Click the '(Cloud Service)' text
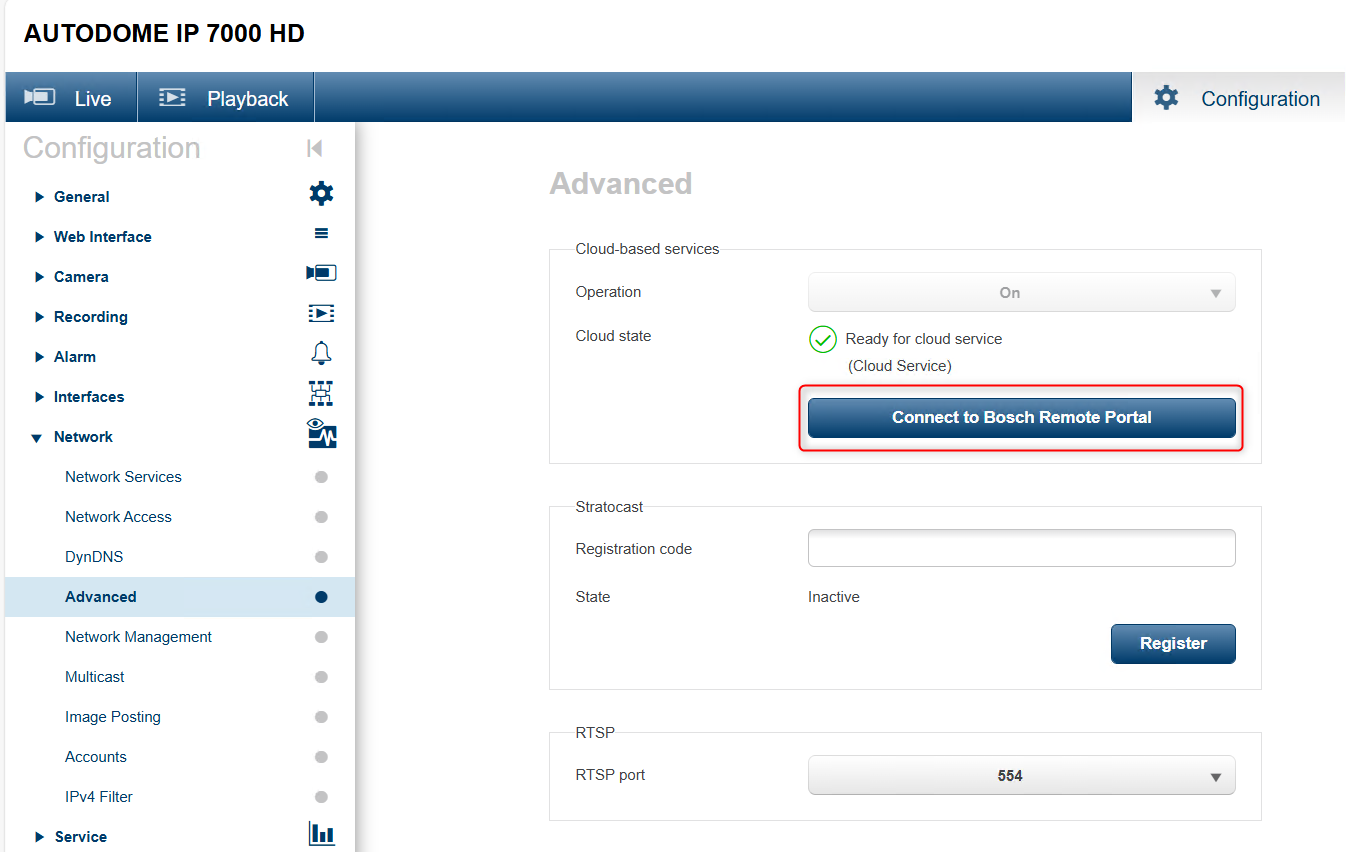1346x852 pixels. 900,366
